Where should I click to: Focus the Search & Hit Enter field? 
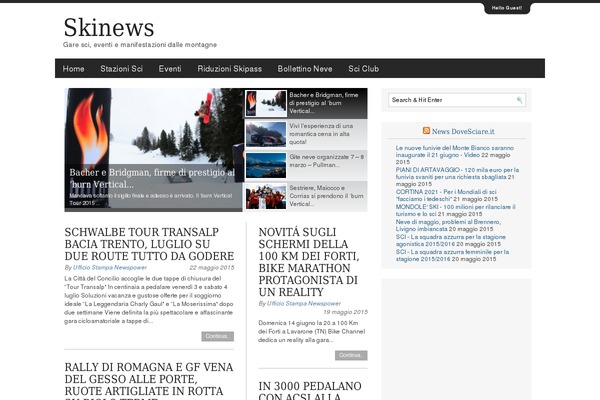pos(457,100)
